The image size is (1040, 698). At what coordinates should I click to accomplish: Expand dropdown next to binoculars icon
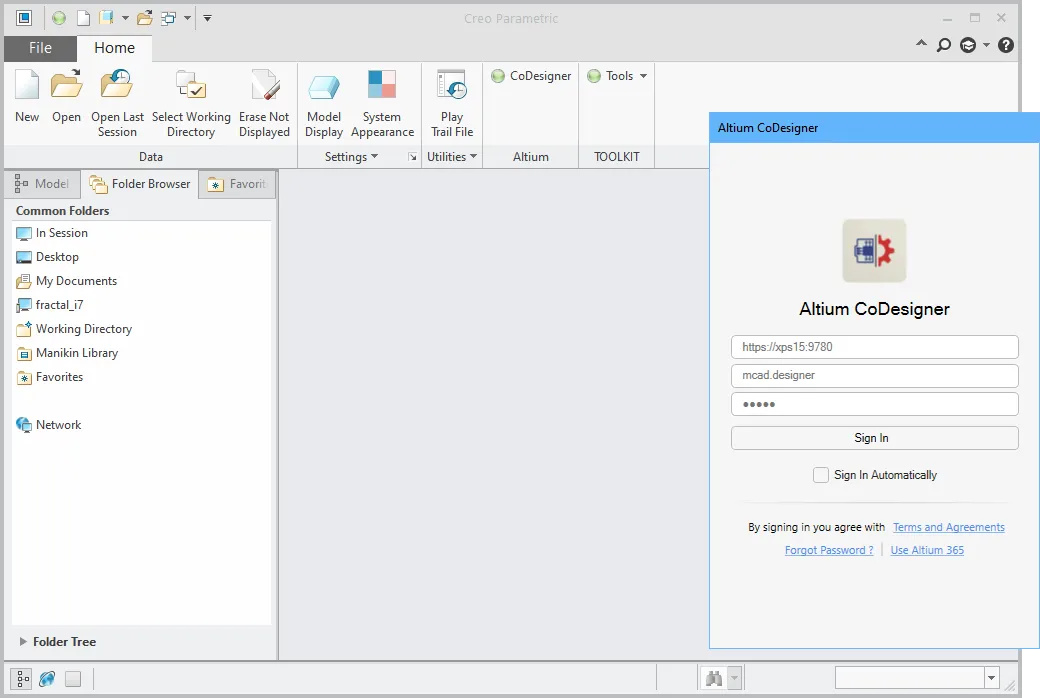pos(734,678)
